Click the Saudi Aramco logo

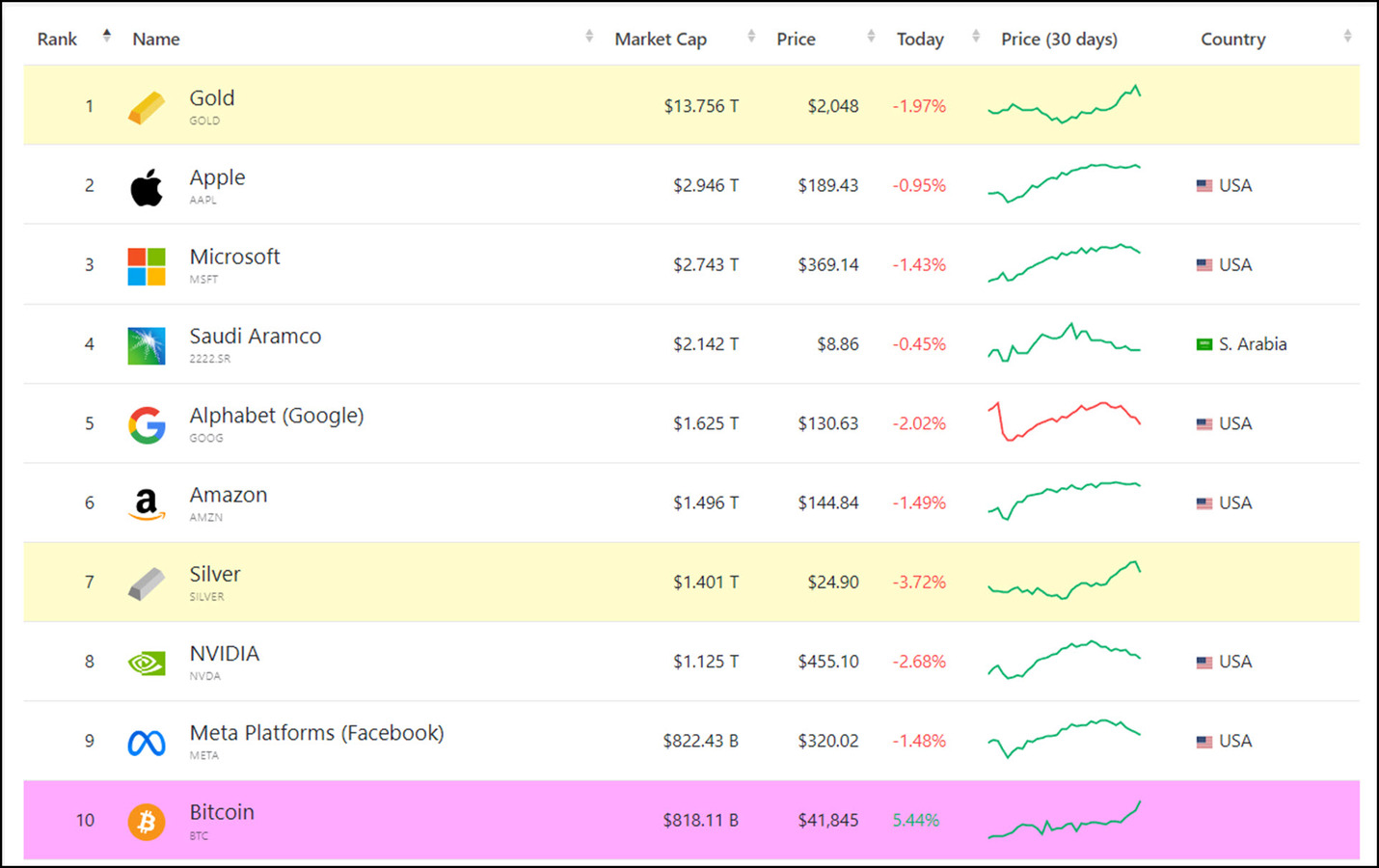click(x=147, y=345)
